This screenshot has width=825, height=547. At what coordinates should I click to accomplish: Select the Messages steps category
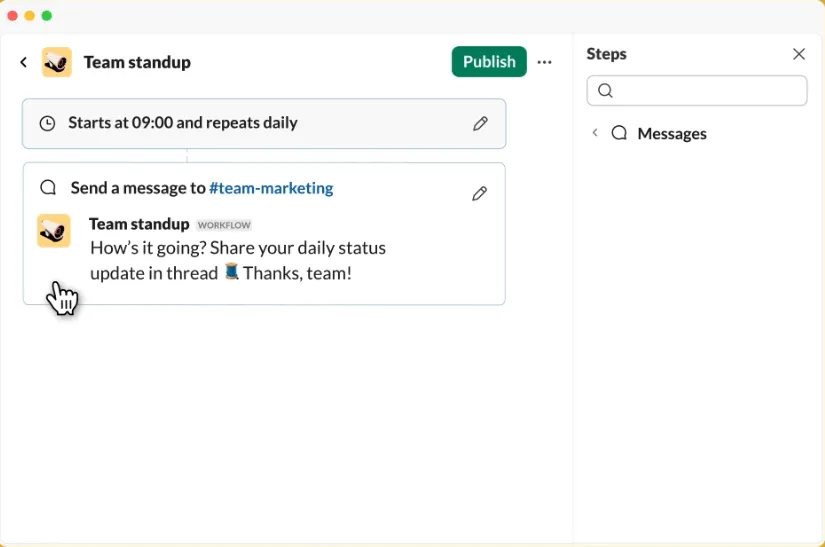671,134
